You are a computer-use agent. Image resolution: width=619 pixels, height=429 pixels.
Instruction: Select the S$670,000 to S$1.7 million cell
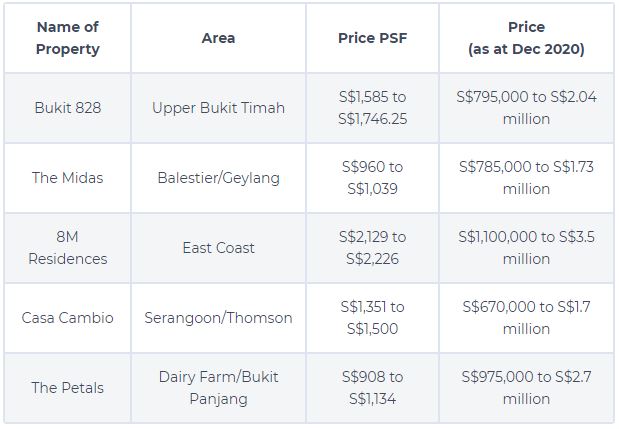coord(526,318)
